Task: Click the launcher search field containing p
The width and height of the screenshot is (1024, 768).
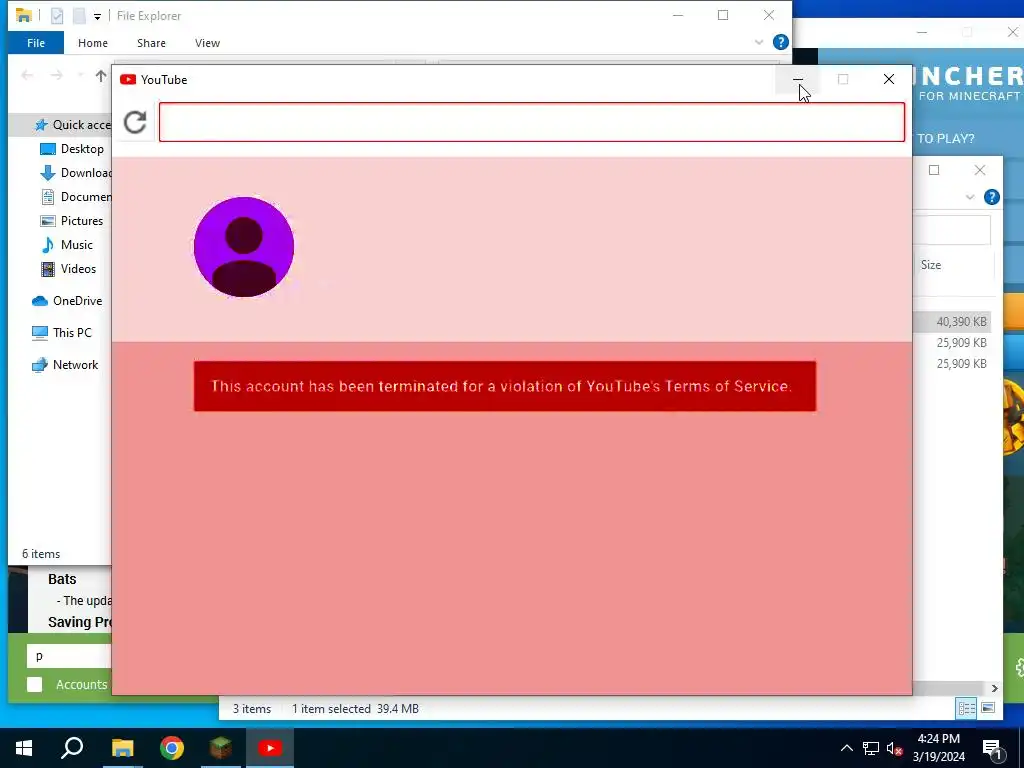Action: pyautogui.click(x=69, y=656)
